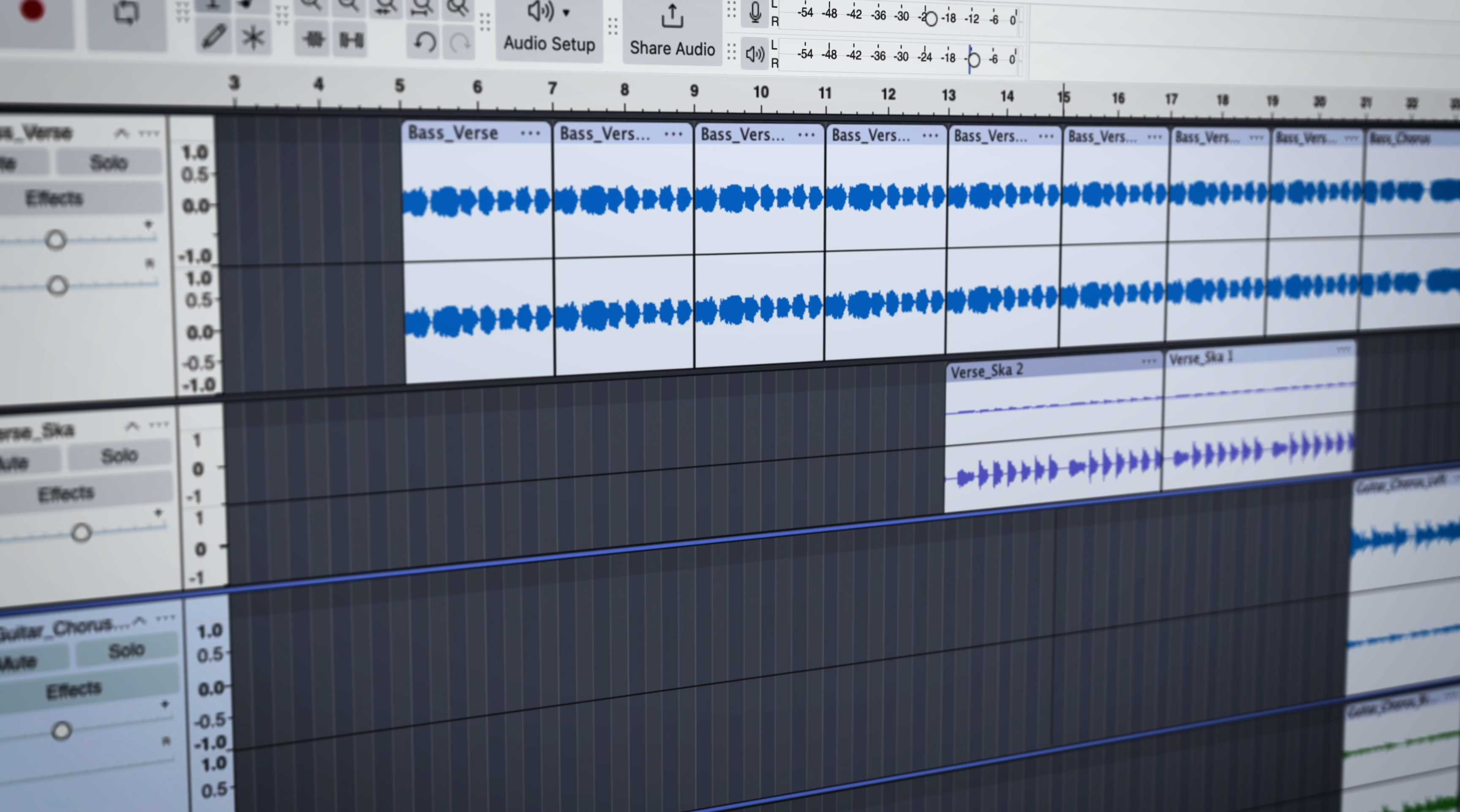Select the Draw pencil tool

click(x=214, y=37)
